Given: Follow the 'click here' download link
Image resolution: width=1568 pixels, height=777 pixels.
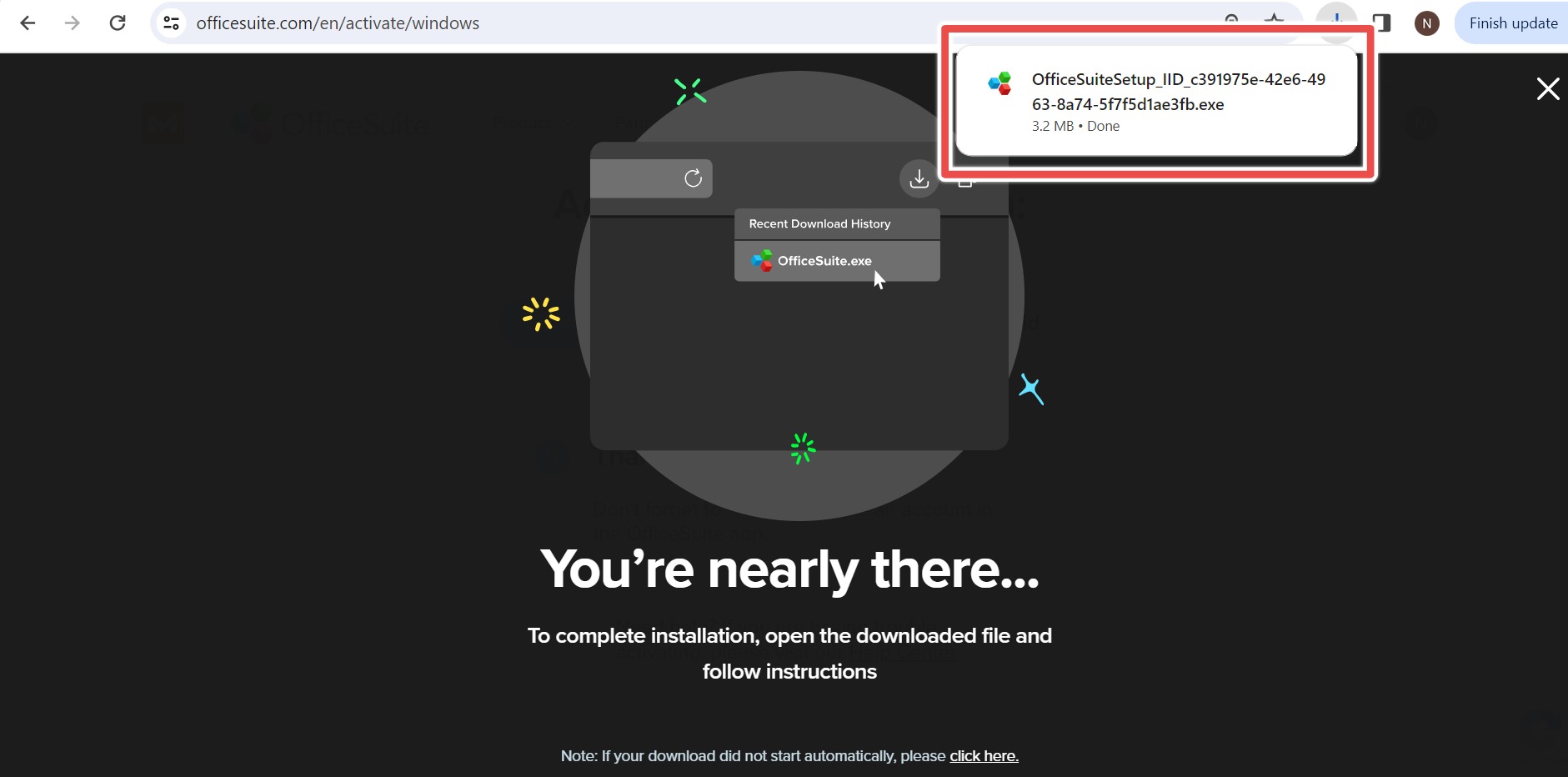Looking at the screenshot, I should [984, 756].
